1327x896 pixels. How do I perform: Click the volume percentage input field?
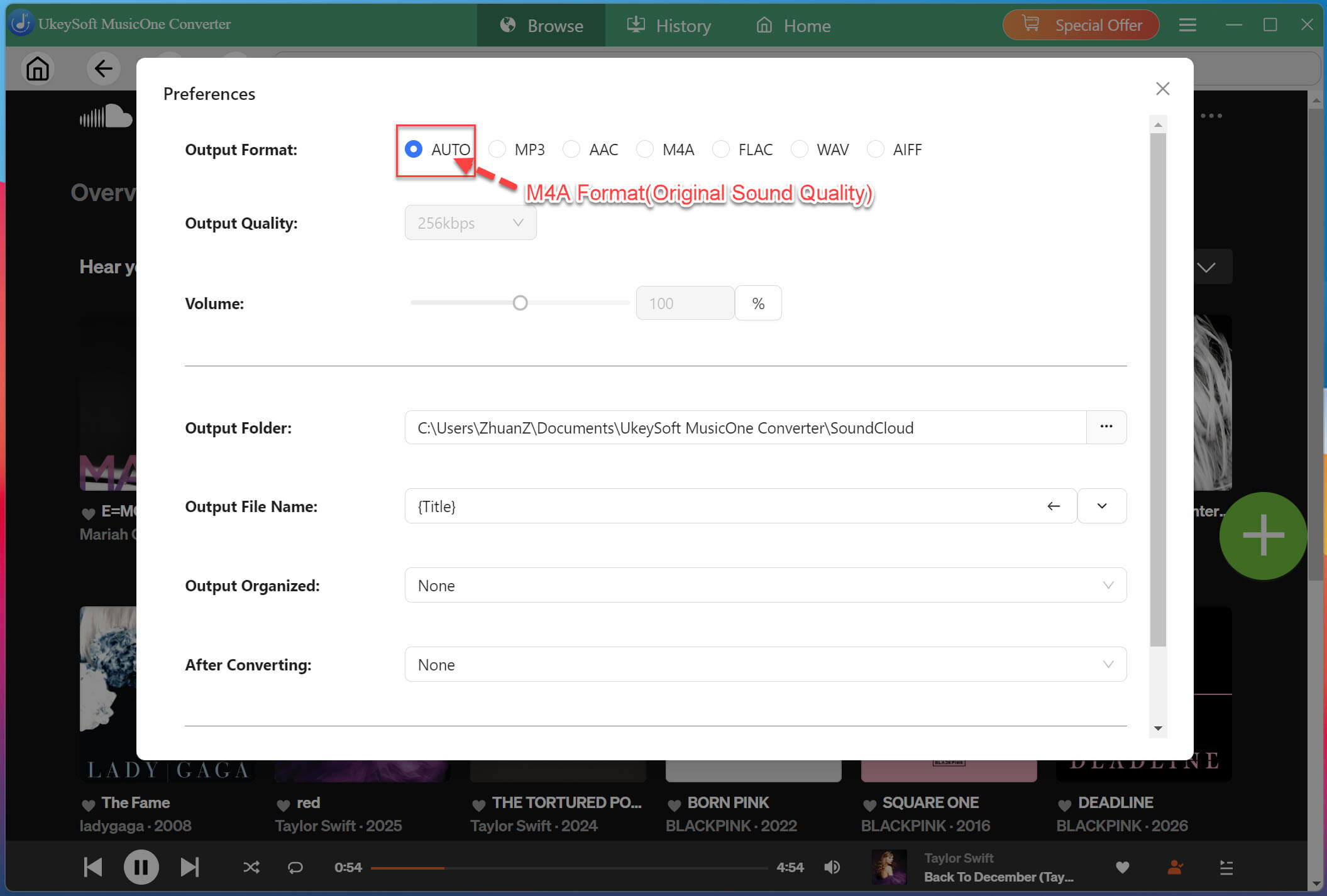coord(685,303)
